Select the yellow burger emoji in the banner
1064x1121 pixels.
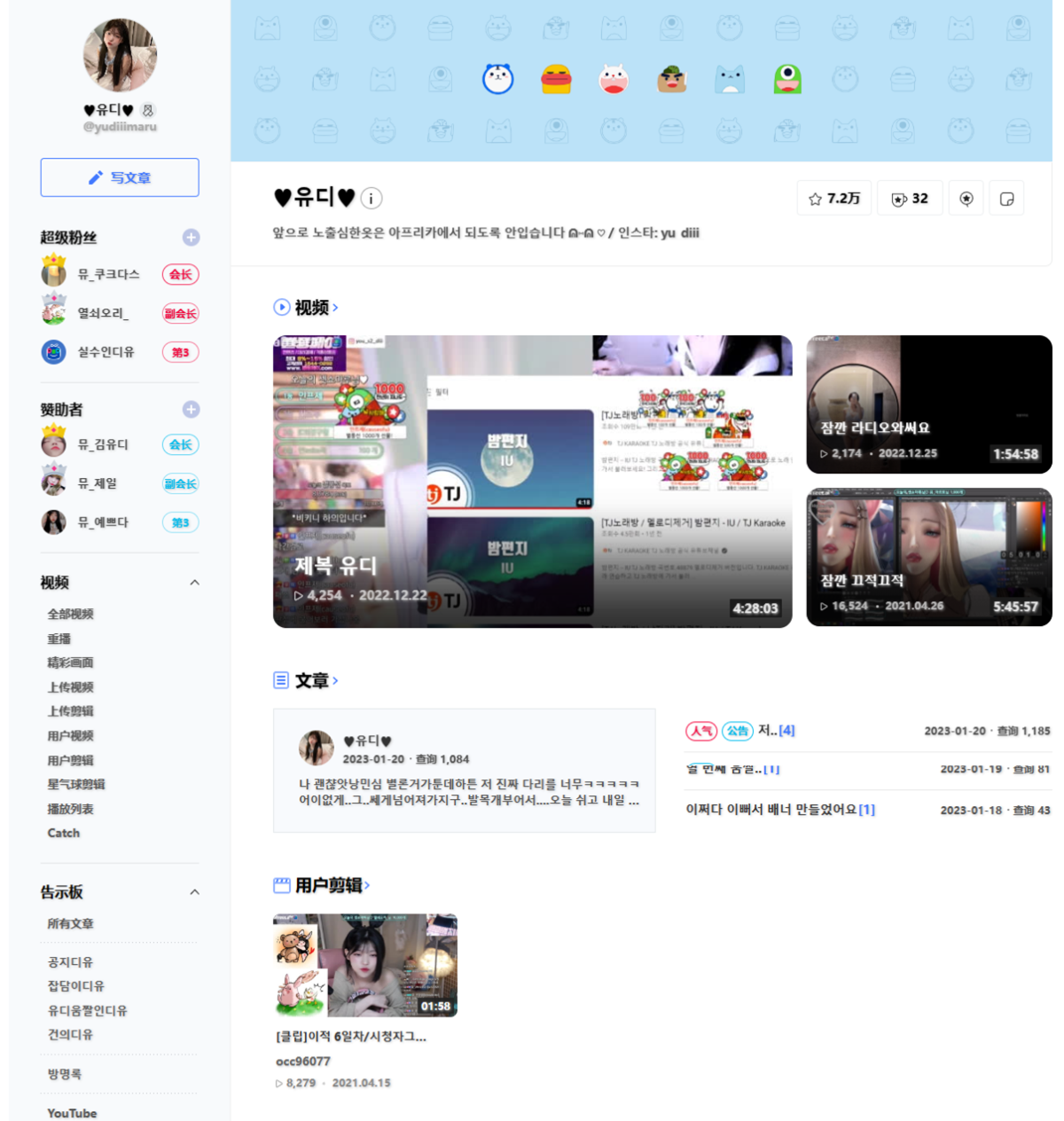[556, 78]
